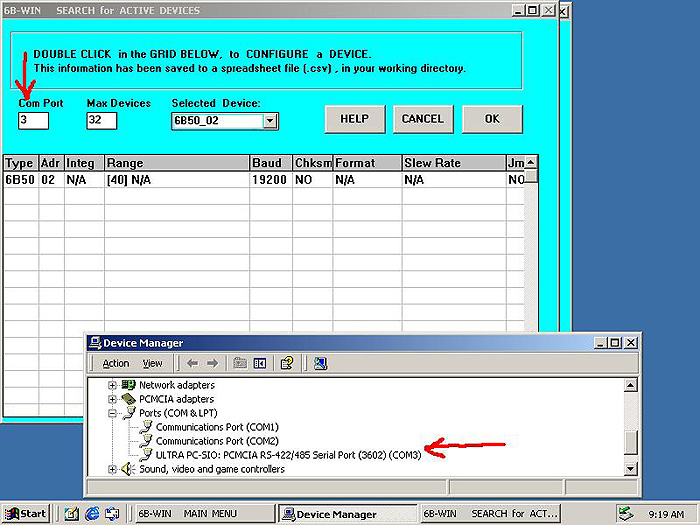Viewport: 700px width, 525px height.
Task: Click the Chksm column header
Action: coord(312,163)
